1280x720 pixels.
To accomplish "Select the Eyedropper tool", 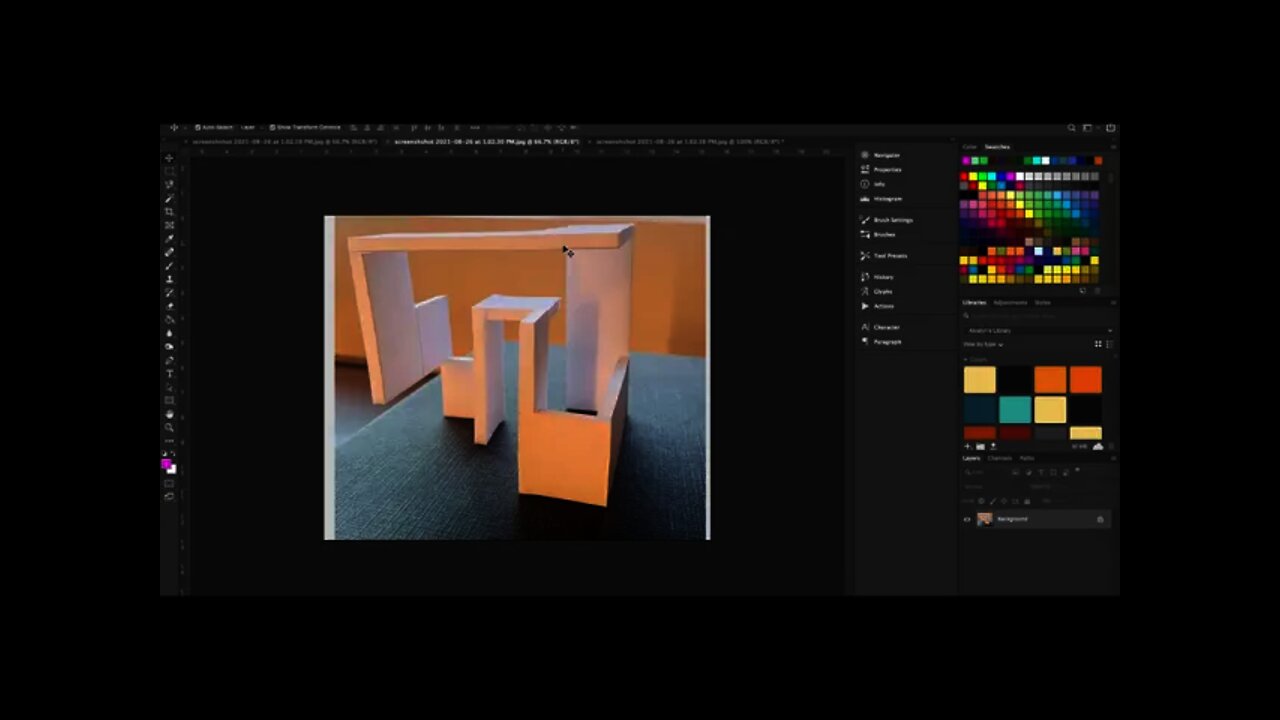I will tap(169, 239).
